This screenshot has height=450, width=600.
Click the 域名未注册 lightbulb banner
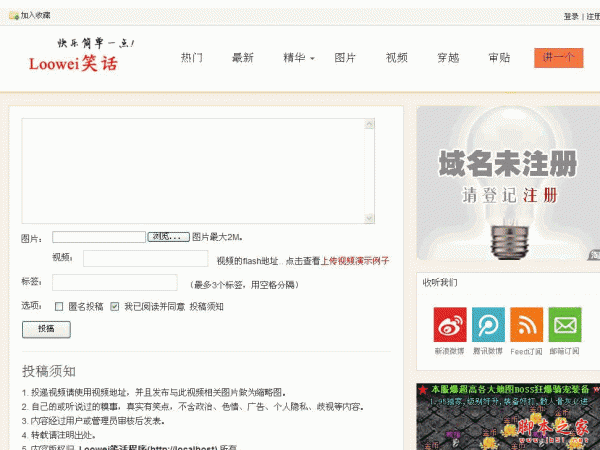click(508, 183)
